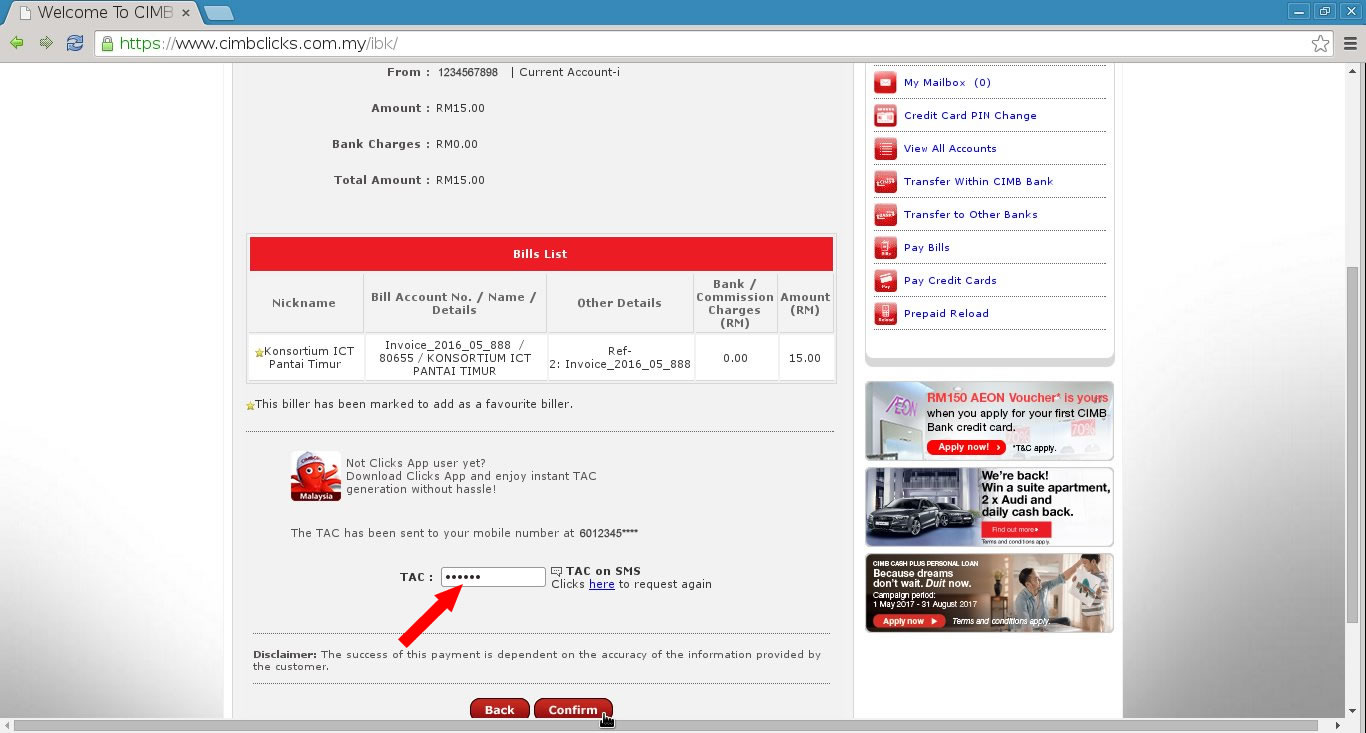The width and height of the screenshot is (1366, 733).
Task: Click the browser back arrow
Action: (16, 43)
